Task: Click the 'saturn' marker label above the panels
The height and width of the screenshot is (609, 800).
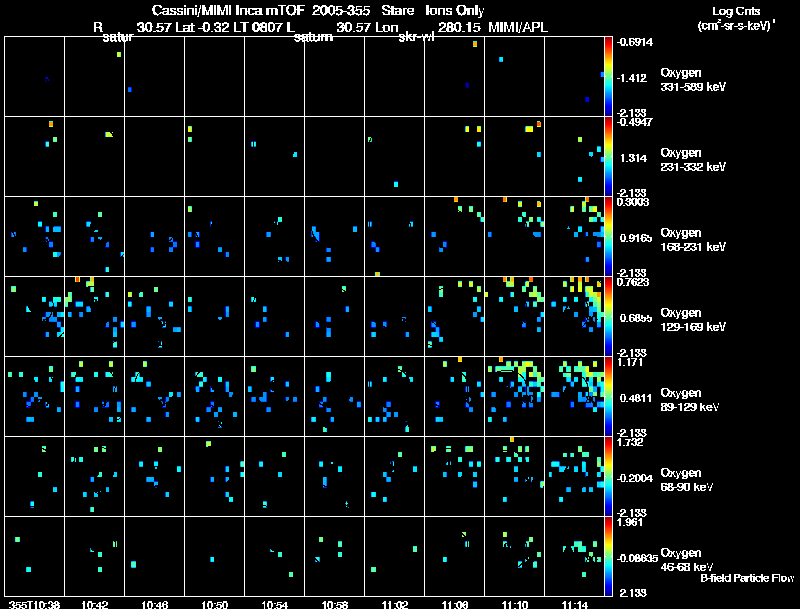Action: point(313,37)
